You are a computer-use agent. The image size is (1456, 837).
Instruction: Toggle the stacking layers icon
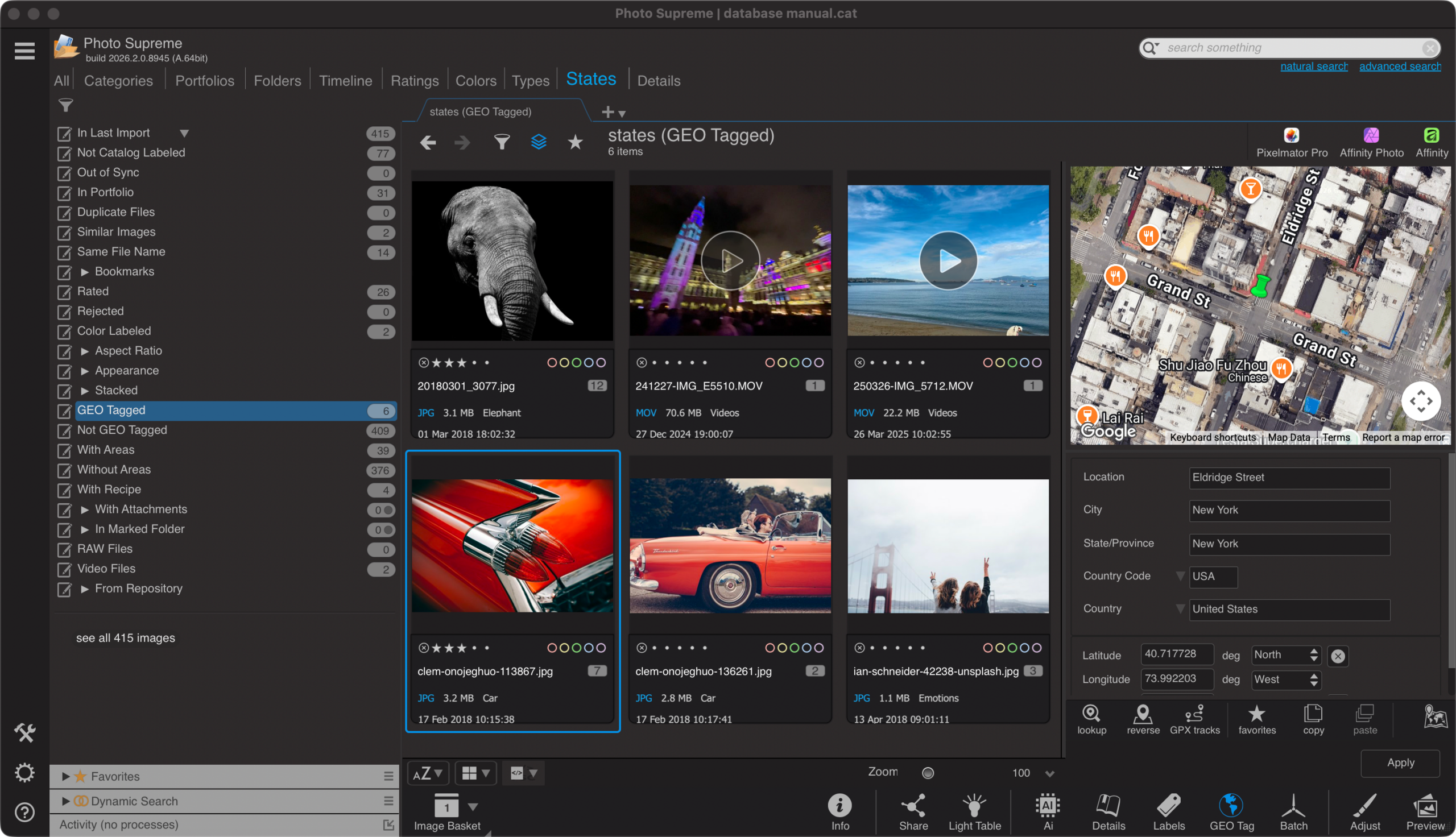pos(539,142)
